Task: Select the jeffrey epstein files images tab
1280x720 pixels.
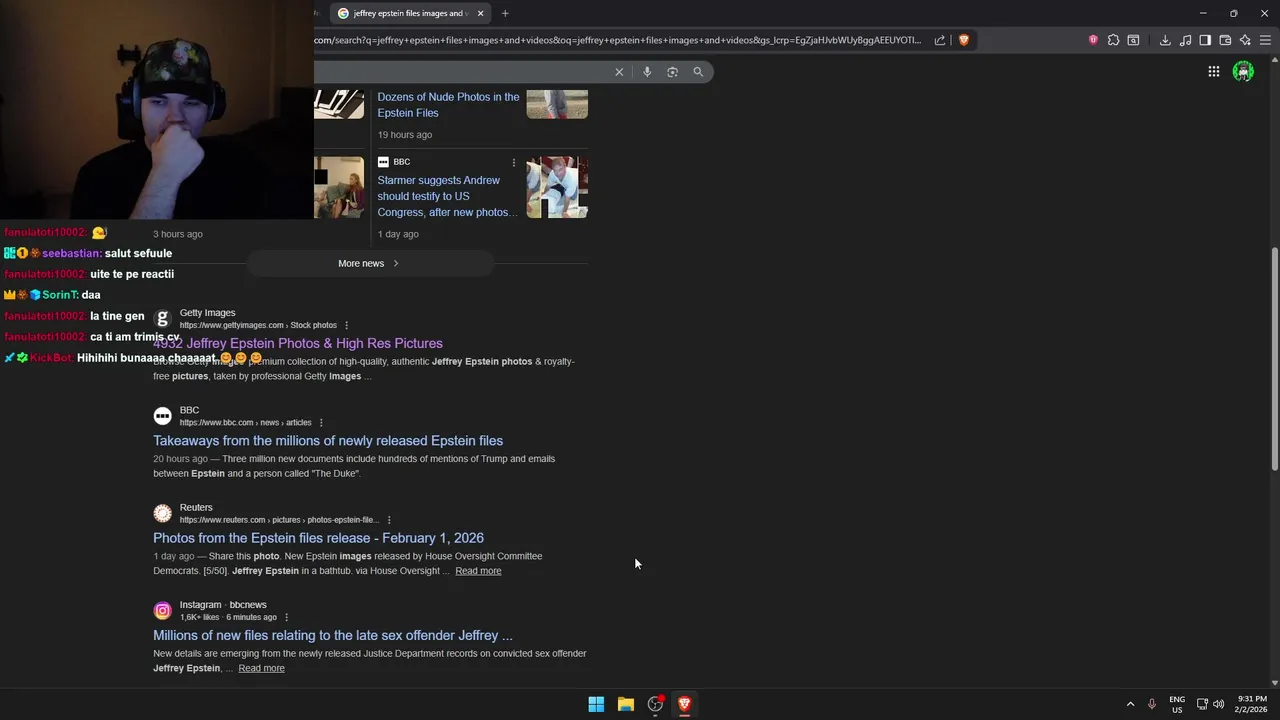Action: tap(410, 13)
